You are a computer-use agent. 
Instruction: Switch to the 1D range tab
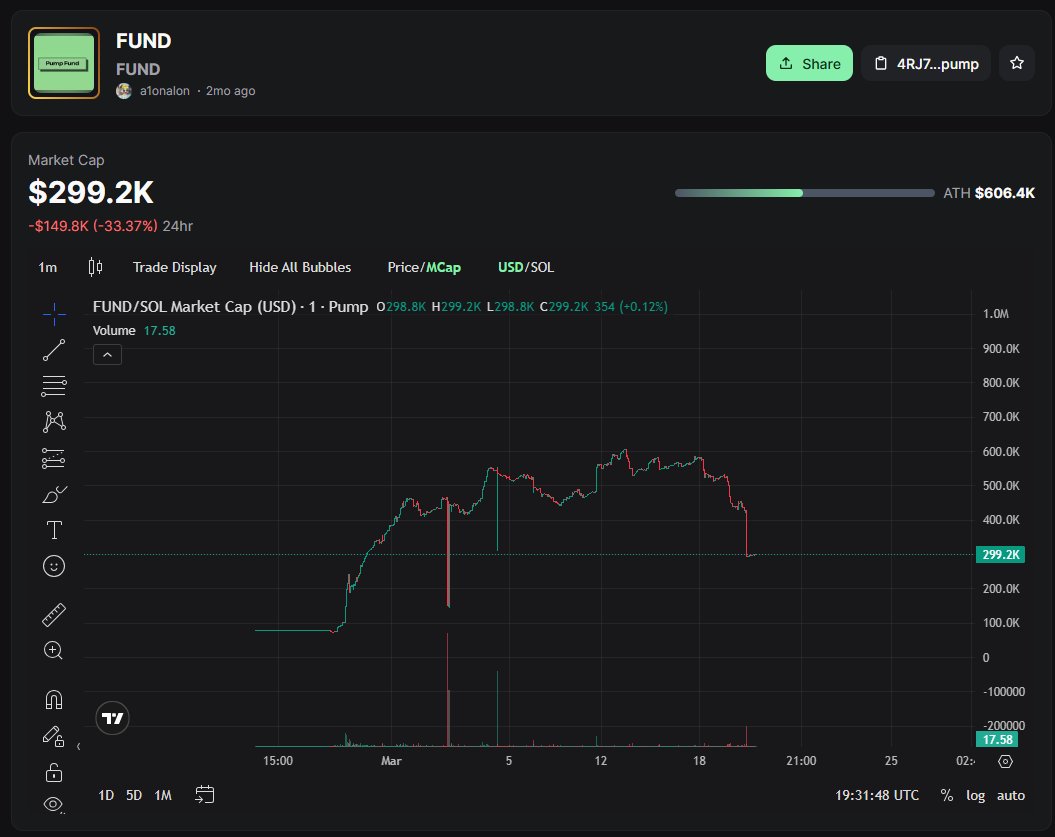click(x=105, y=795)
